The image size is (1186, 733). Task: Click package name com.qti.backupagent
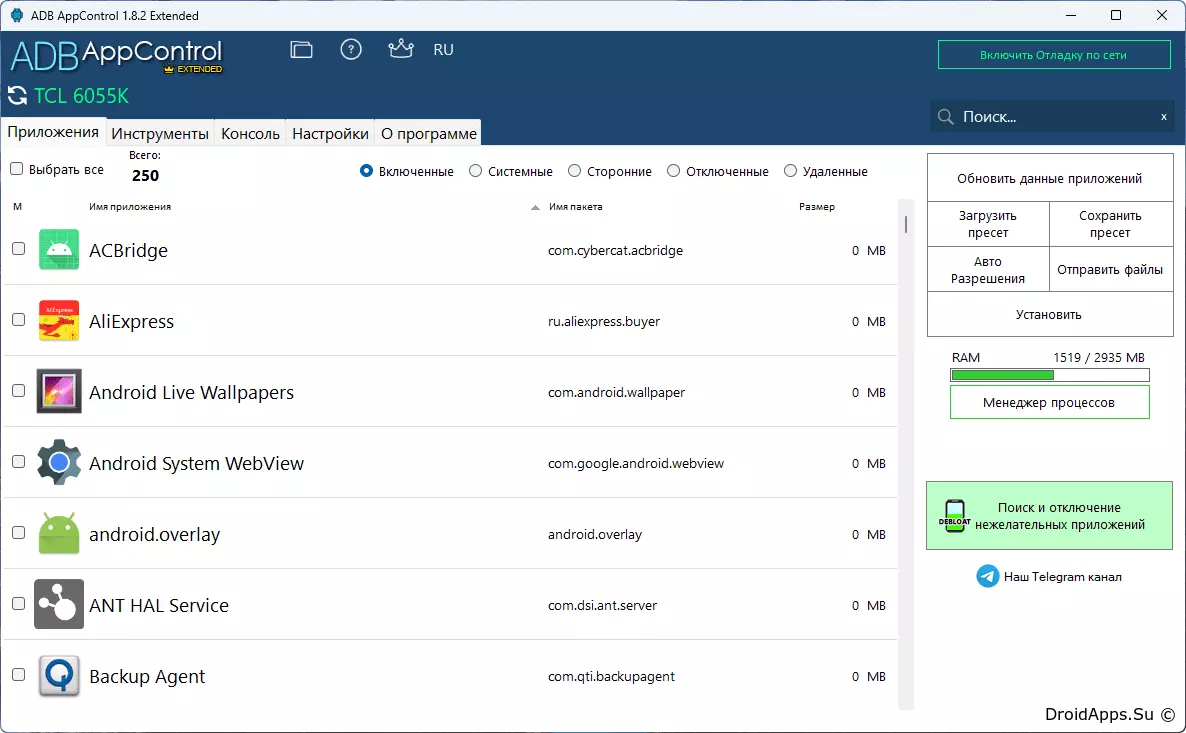[611, 676]
